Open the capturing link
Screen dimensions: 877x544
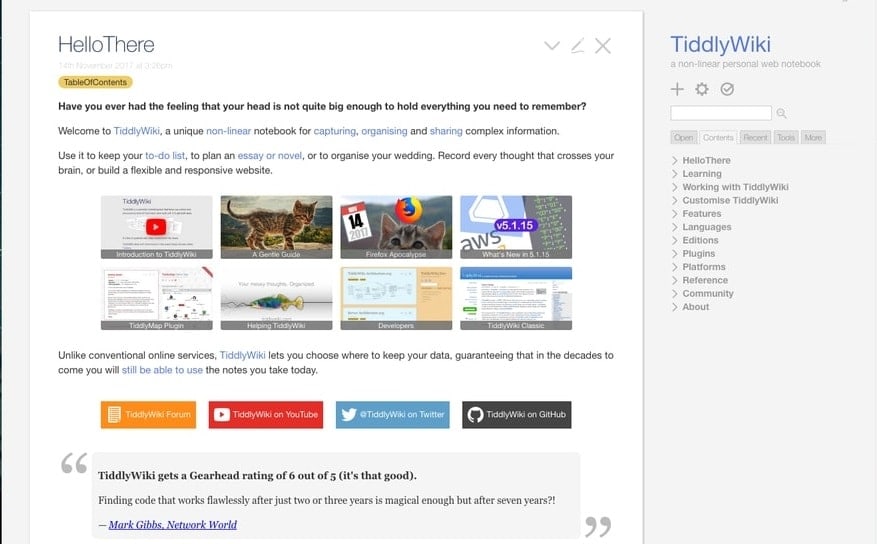pyautogui.click(x=334, y=131)
